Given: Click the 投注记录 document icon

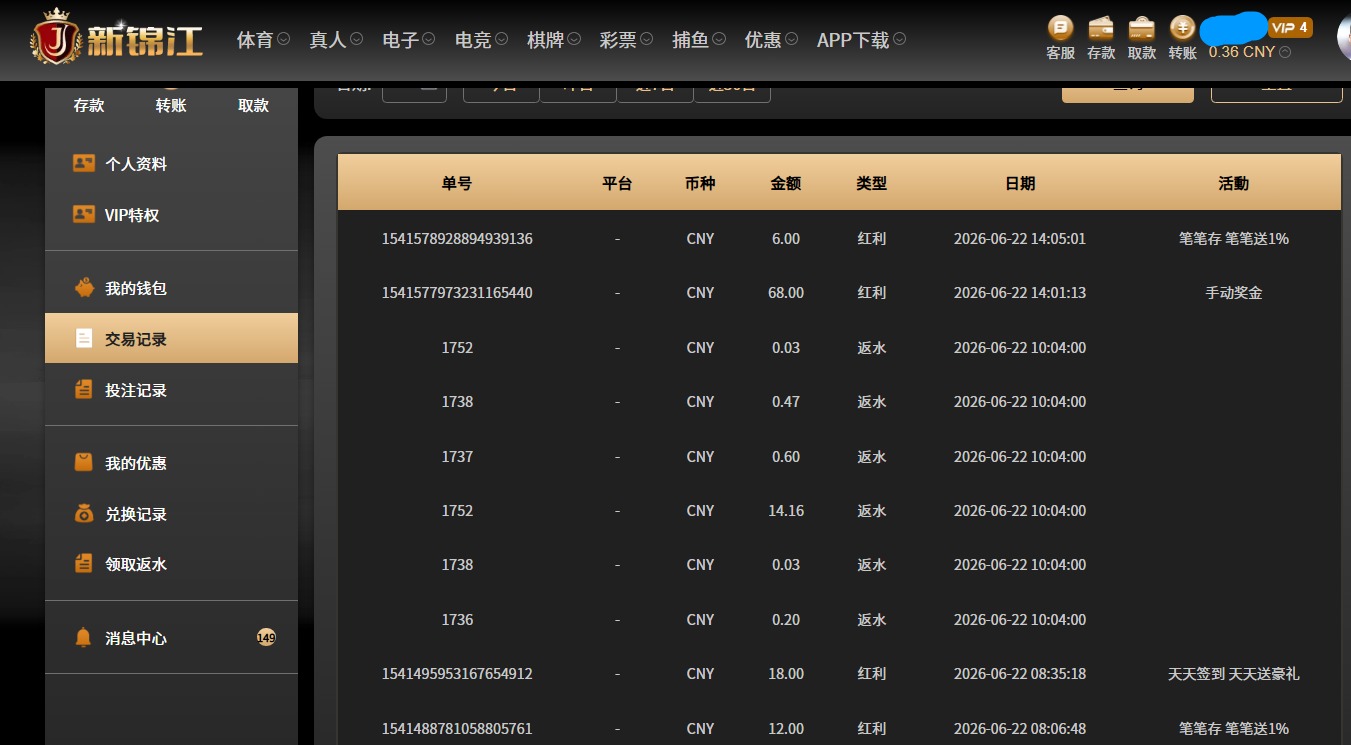Looking at the screenshot, I should [84, 390].
